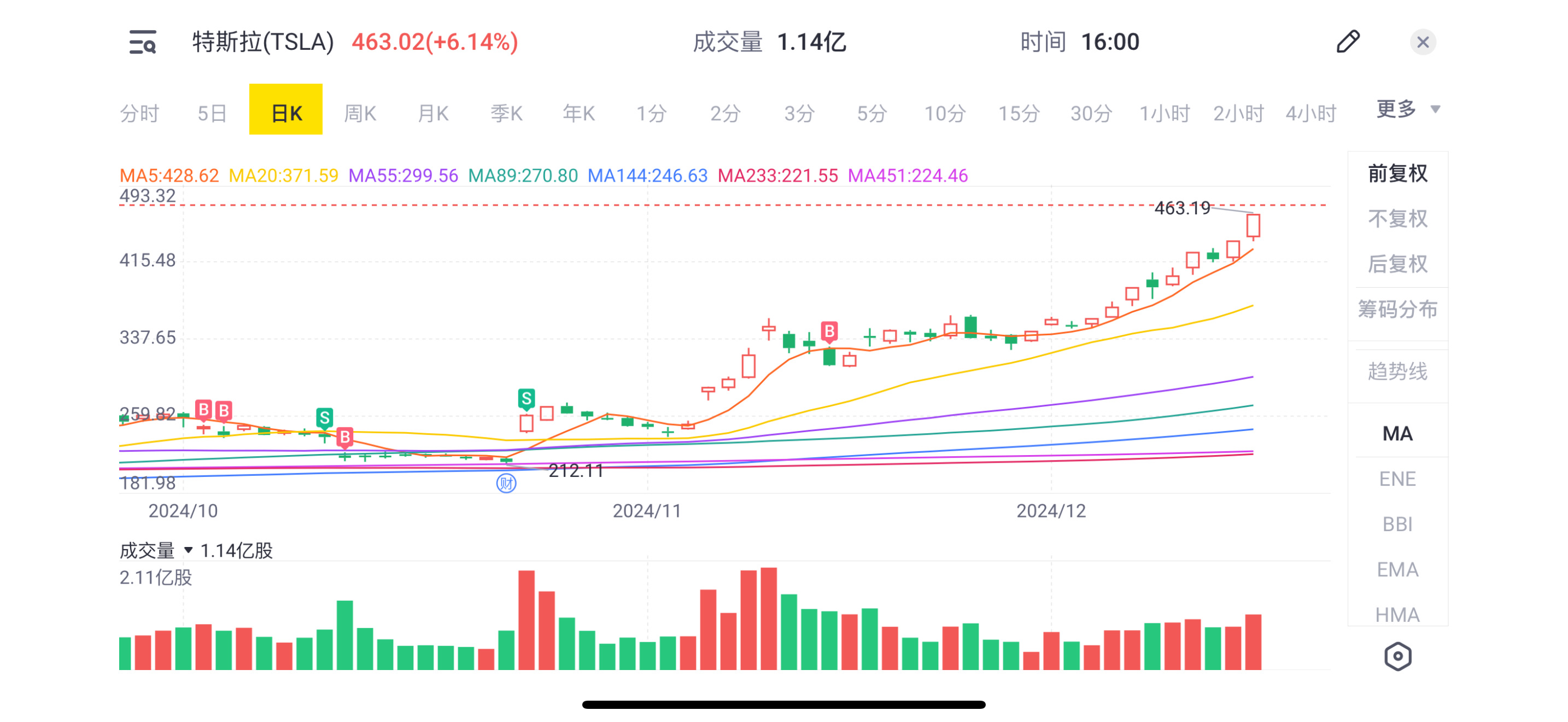Select 前复权 forward adjustment option
This screenshot has height=722, width=1568.
(x=1397, y=173)
